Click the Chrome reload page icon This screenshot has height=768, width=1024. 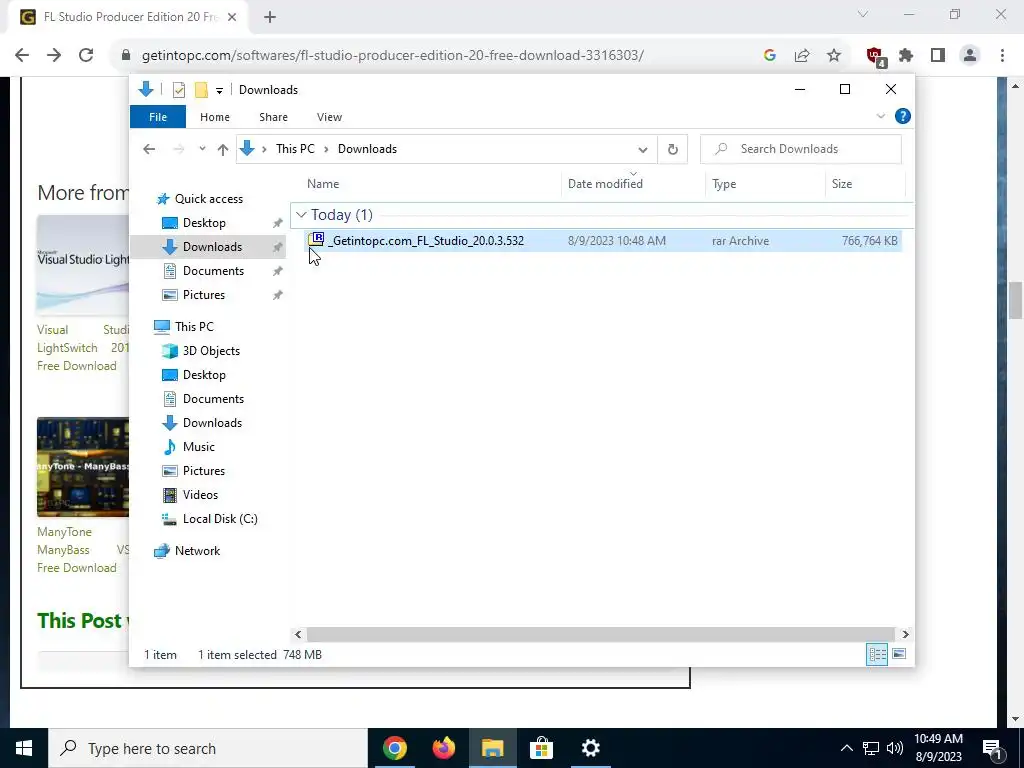pyautogui.click(x=86, y=56)
